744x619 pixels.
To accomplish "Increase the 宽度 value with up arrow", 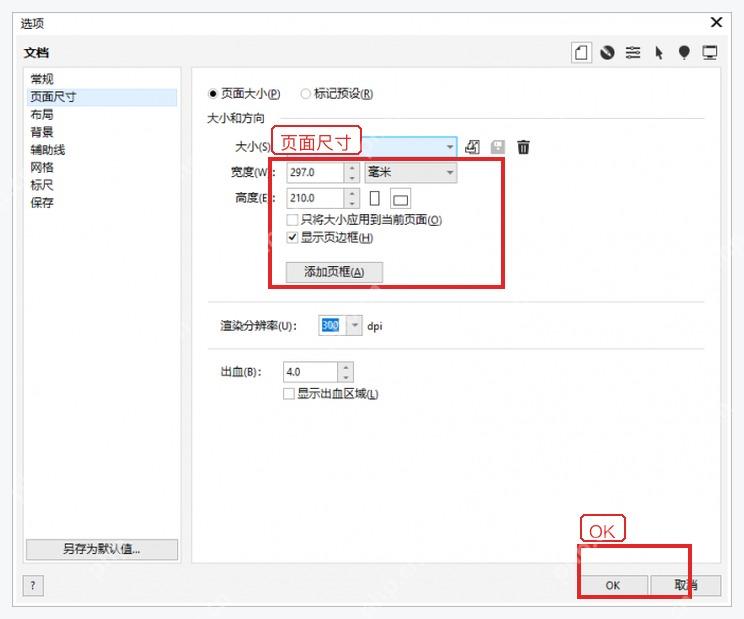I will (352, 167).
